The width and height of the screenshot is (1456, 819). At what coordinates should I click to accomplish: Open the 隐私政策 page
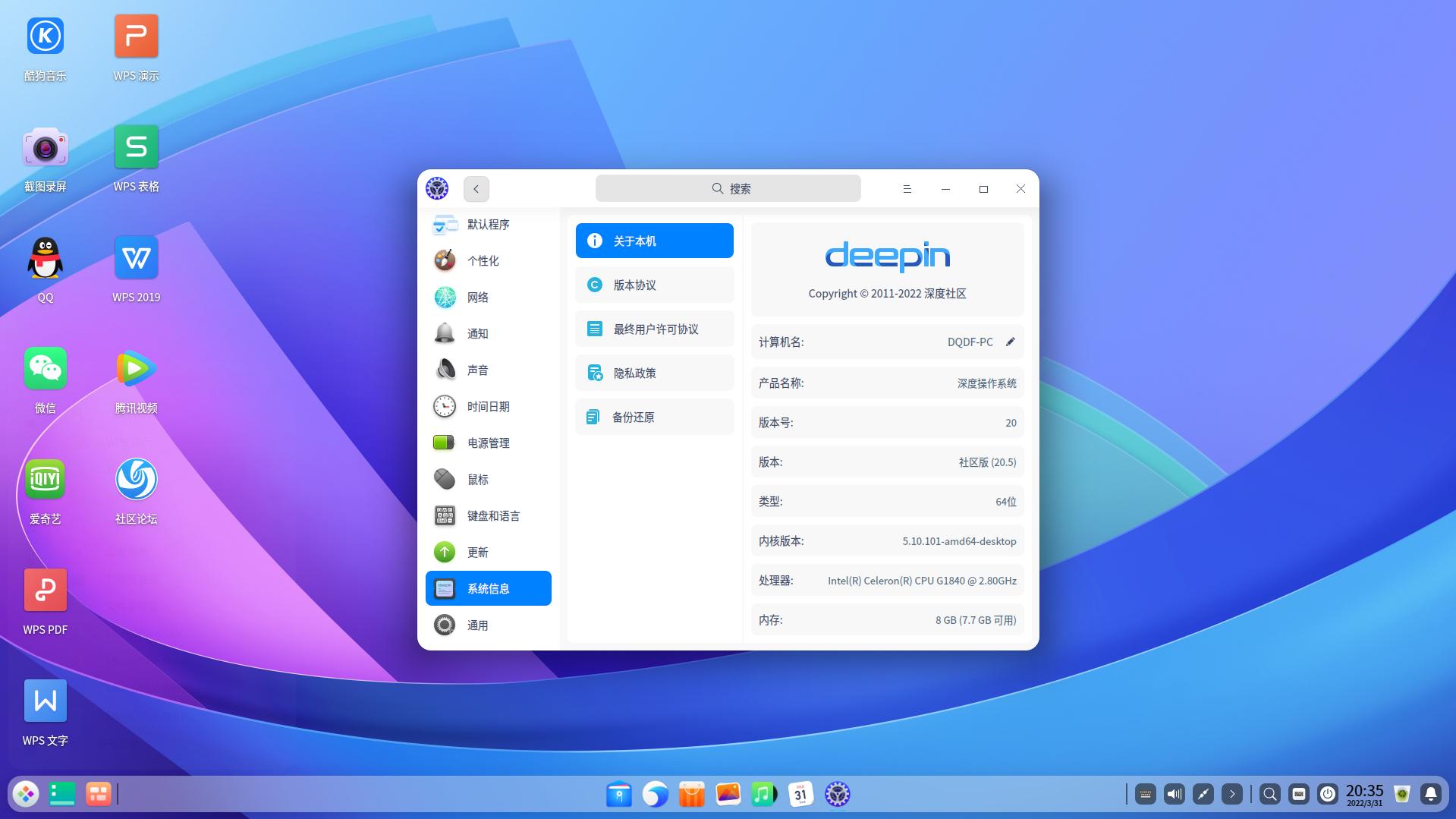coord(654,373)
